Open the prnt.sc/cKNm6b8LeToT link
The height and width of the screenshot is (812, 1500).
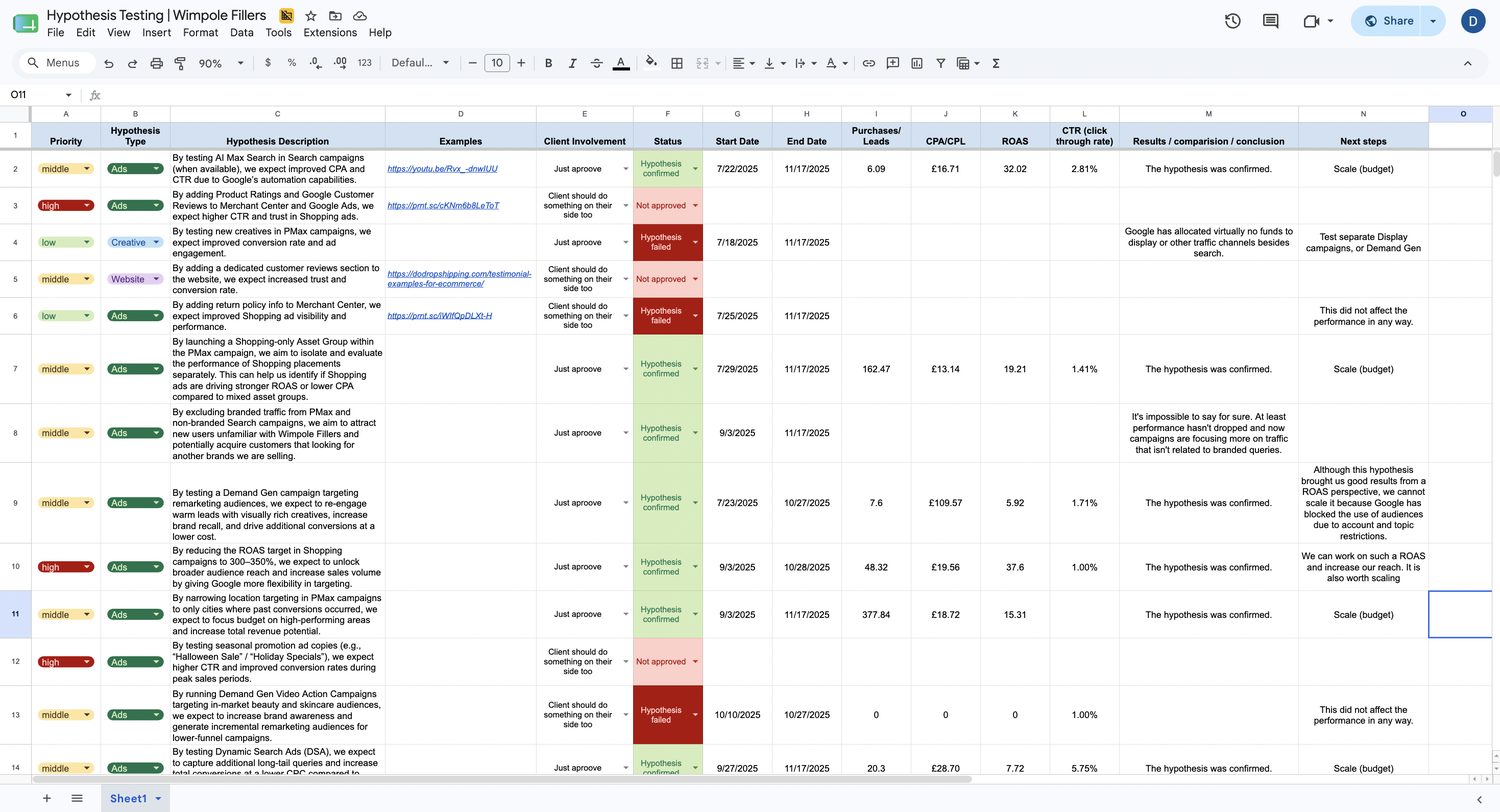coord(443,206)
